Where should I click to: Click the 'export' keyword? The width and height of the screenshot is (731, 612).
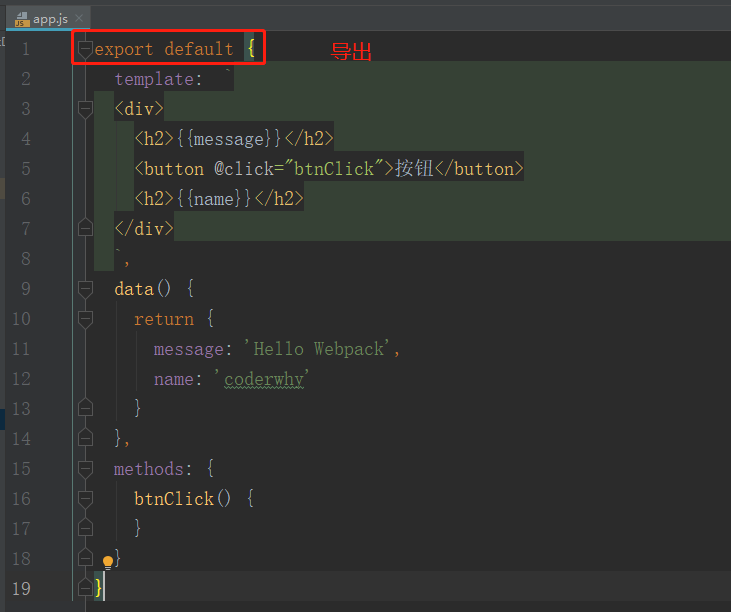point(124,49)
